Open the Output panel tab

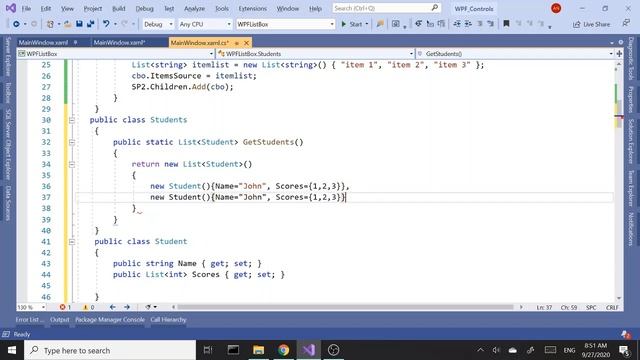60,320
